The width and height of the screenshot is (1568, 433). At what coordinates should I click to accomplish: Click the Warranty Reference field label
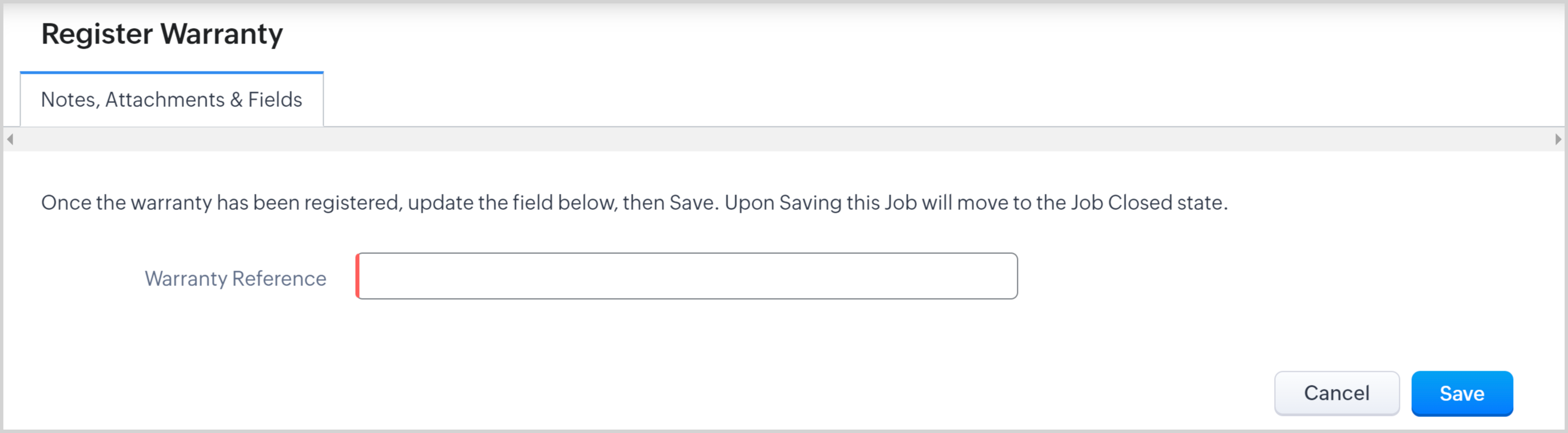pyautogui.click(x=235, y=279)
